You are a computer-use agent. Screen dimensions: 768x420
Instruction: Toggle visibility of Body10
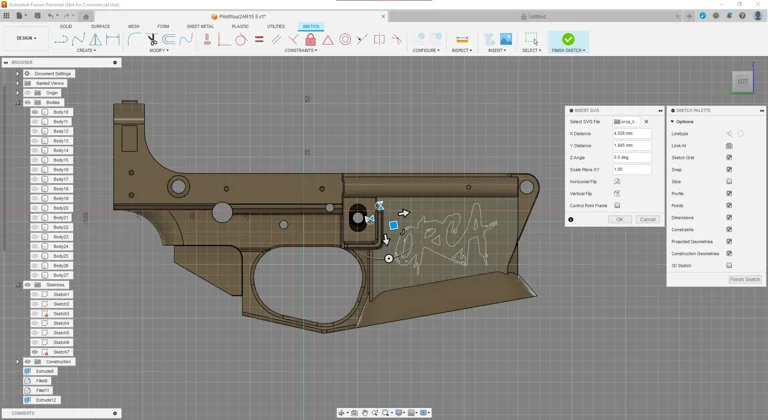click(x=35, y=112)
